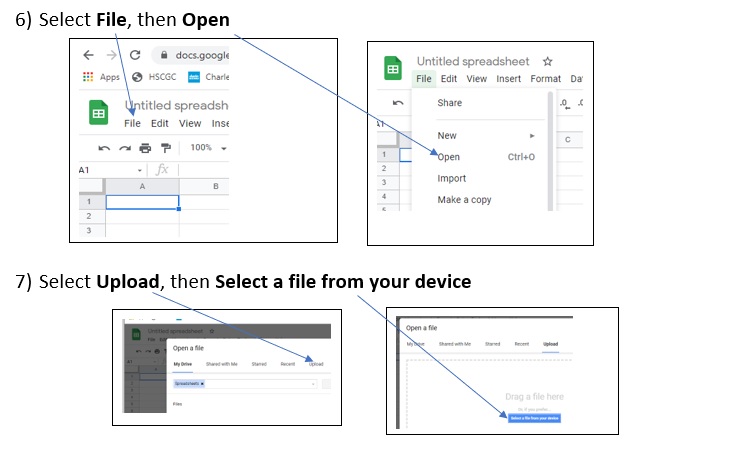Click the Apps bookmark label
The height and width of the screenshot is (460, 742).
[x=110, y=77]
